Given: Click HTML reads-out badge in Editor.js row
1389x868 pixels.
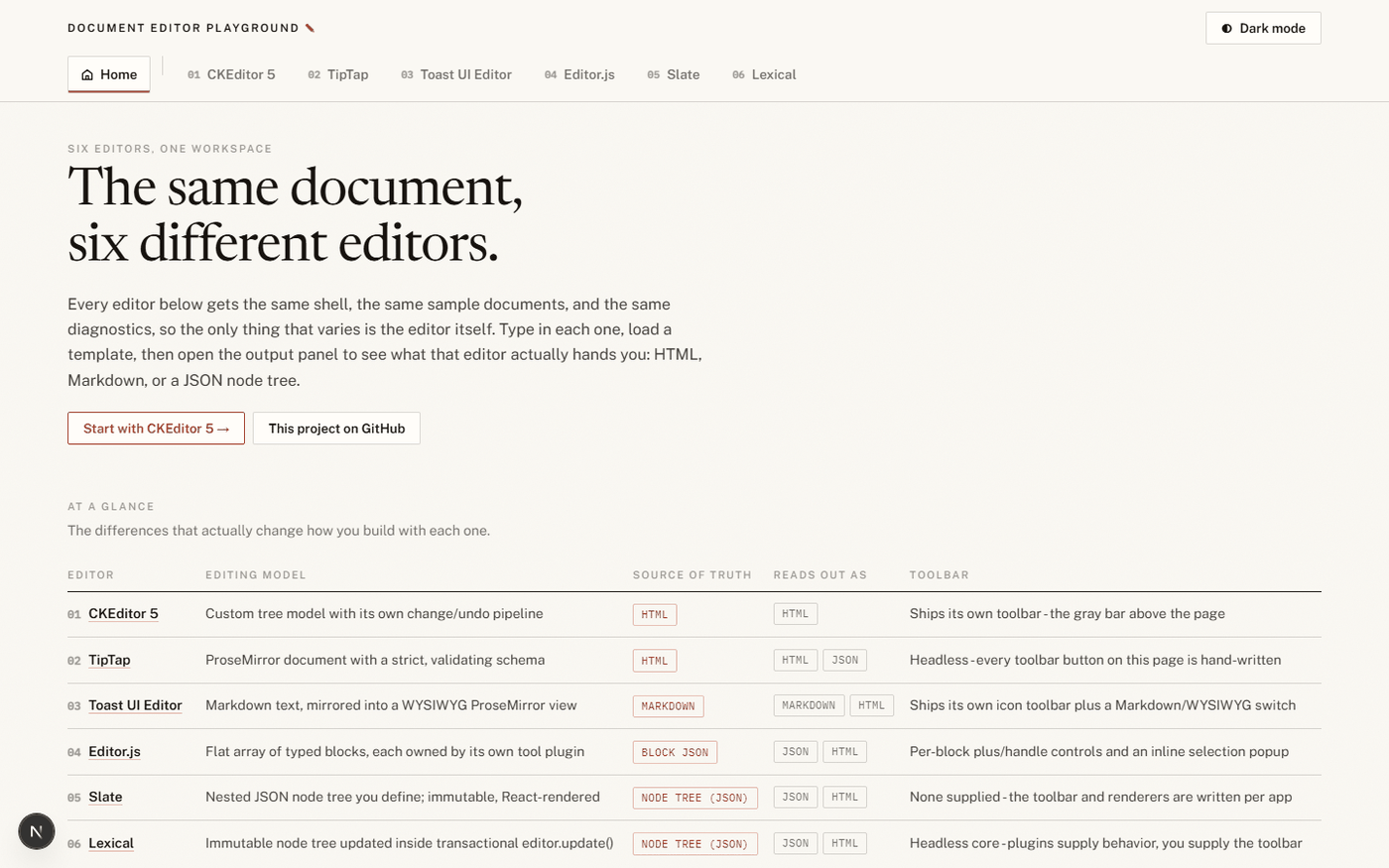Looking at the screenshot, I should (845, 752).
